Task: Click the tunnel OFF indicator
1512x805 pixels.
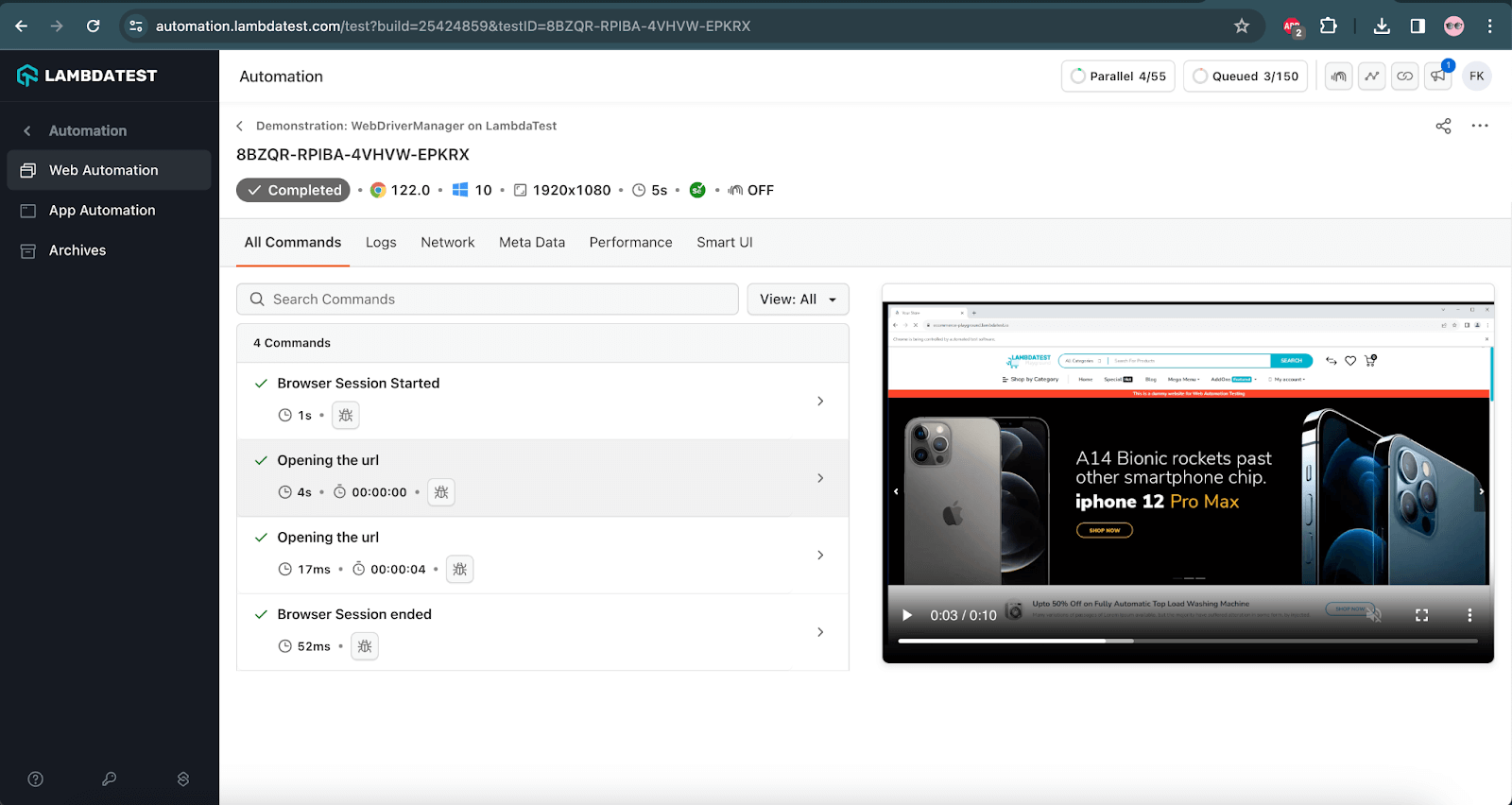Action: point(750,190)
